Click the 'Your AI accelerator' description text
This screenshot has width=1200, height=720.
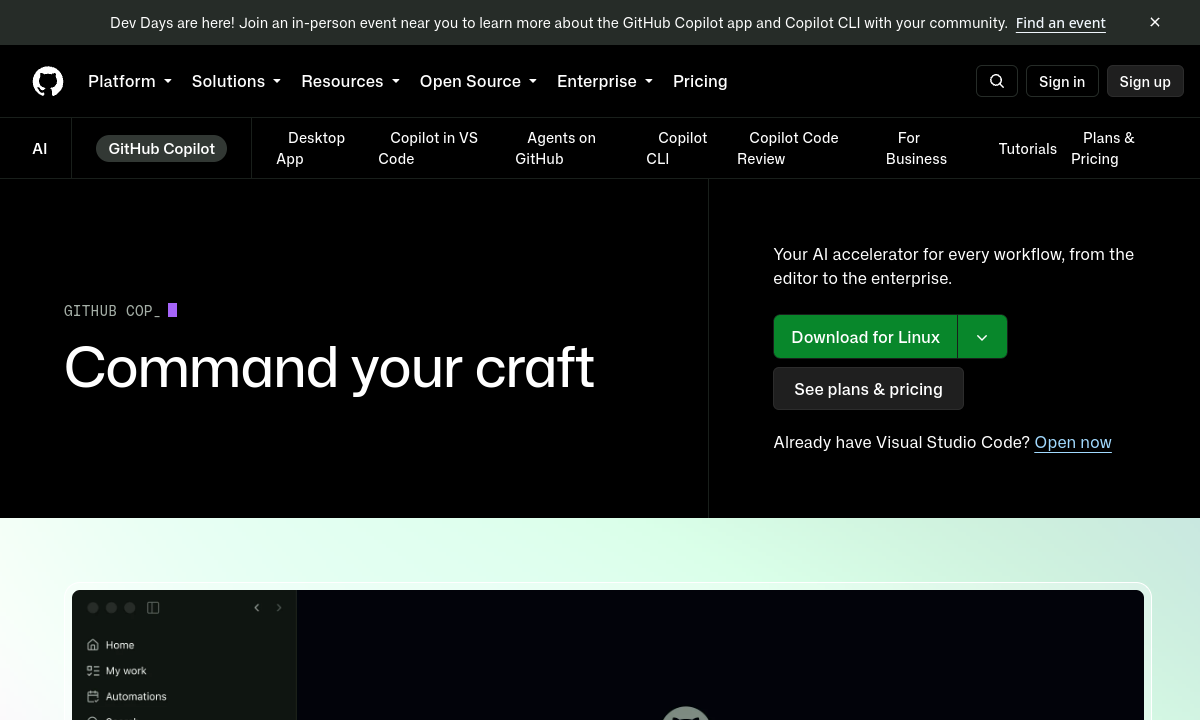point(954,266)
